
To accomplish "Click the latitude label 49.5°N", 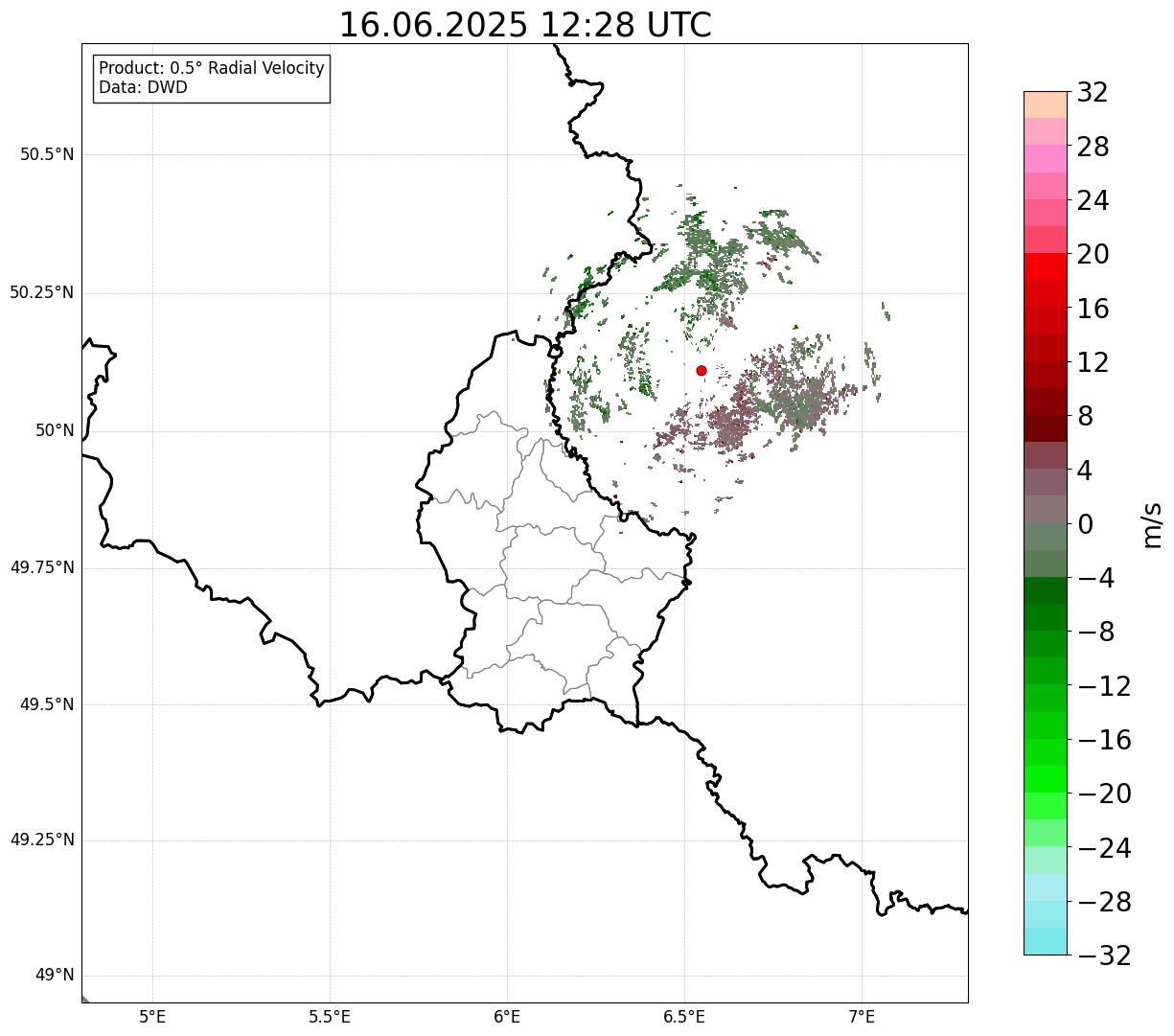I will coord(47,704).
